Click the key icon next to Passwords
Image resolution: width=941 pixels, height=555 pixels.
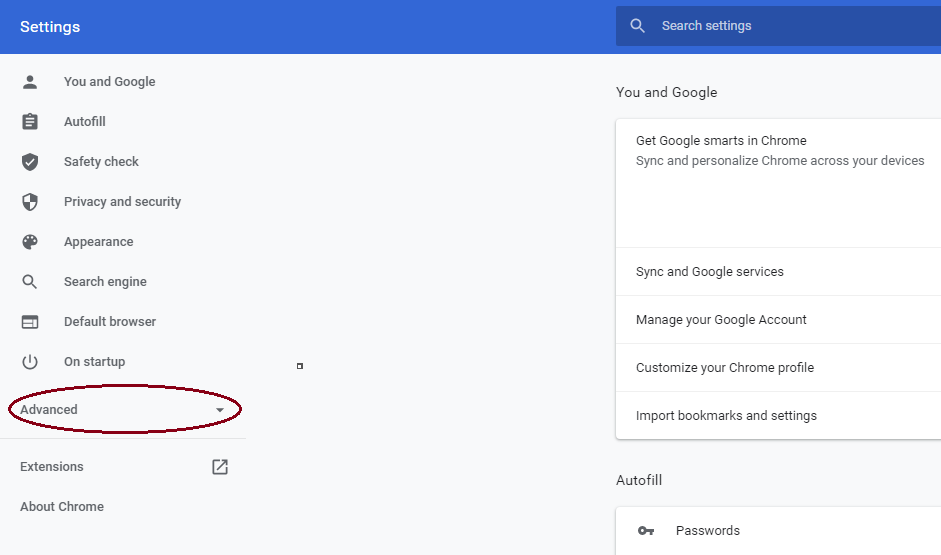(646, 530)
